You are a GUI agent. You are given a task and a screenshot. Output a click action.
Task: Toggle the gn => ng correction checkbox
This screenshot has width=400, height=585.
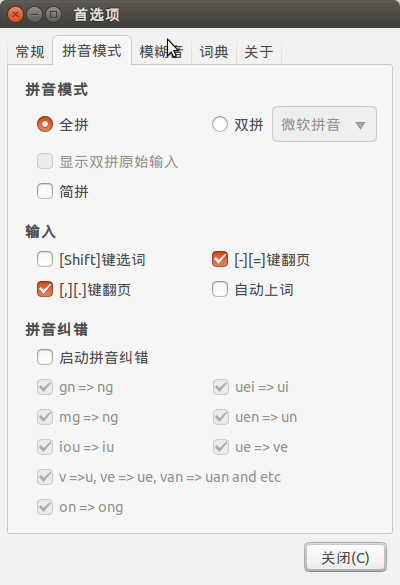[x=45, y=387]
